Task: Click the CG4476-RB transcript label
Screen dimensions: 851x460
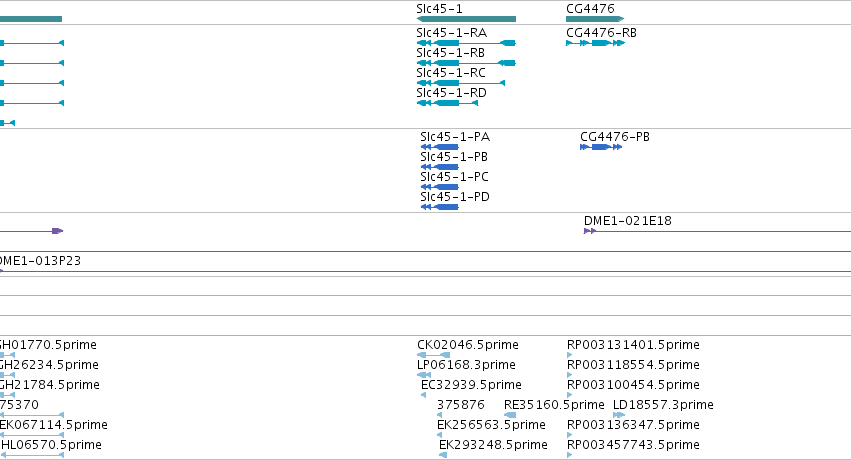Action: click(601, 33)
